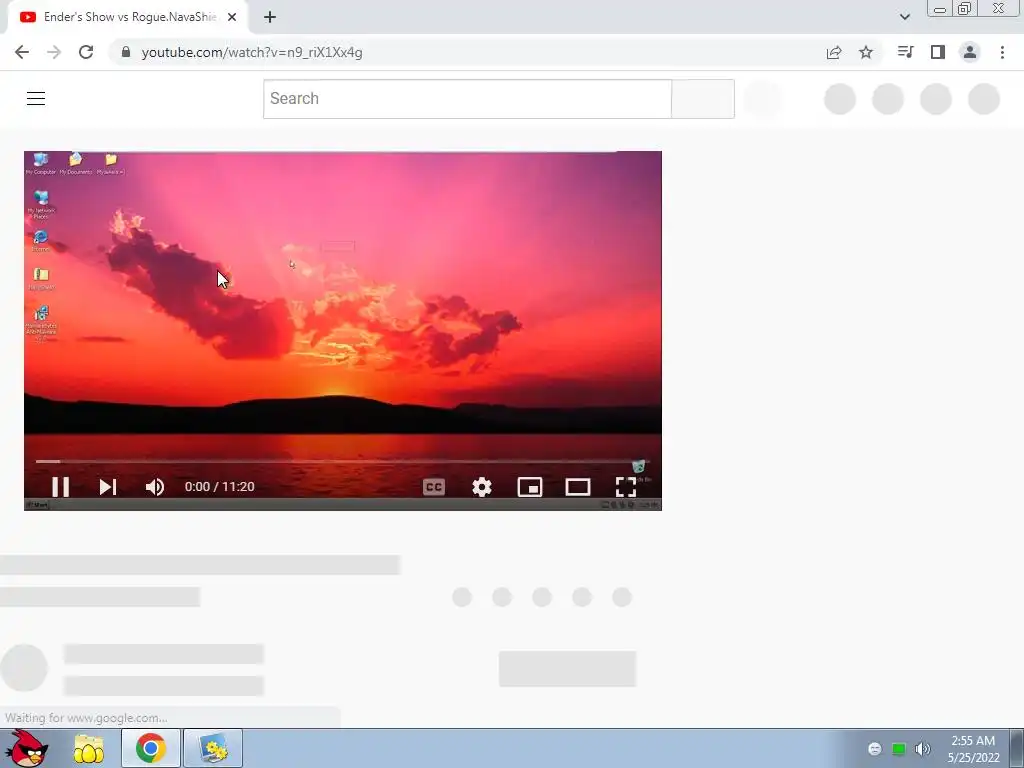Viewport: 1024px width, 768px height.
Task: Go back to the previous page
Action: point(22,52)
